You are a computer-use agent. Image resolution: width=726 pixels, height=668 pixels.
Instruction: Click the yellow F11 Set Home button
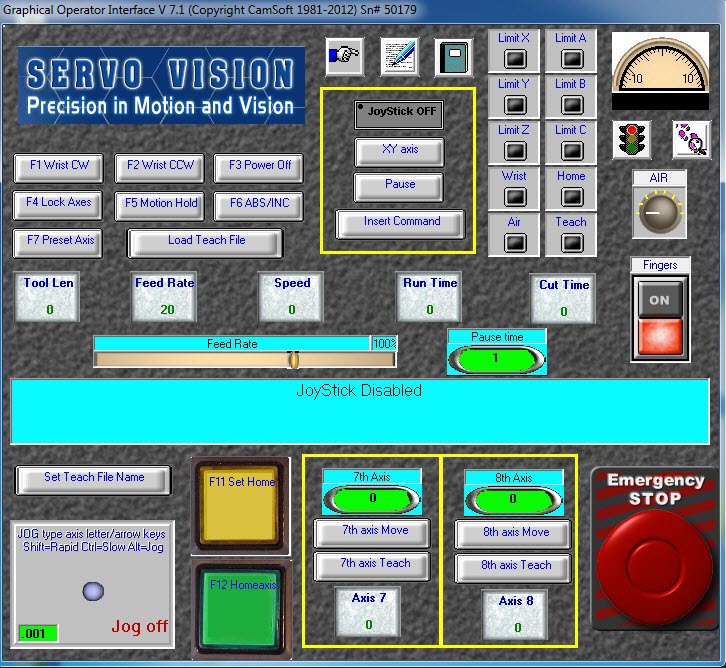tap(240, 506)
